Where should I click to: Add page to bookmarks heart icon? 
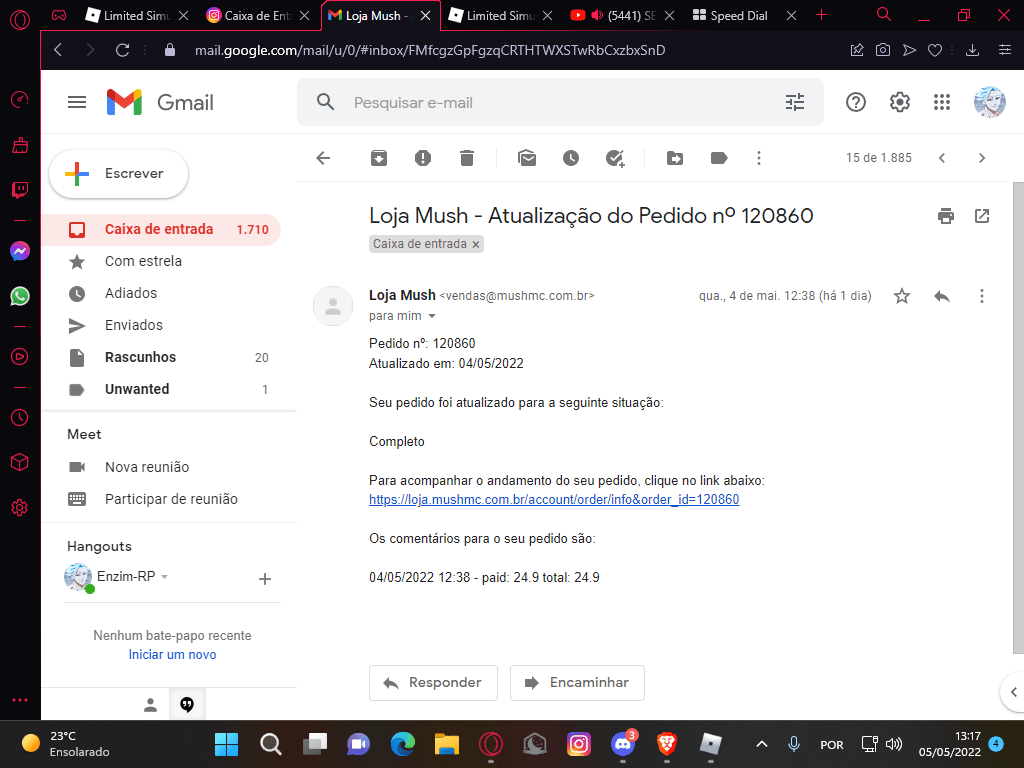click(935, 50)
